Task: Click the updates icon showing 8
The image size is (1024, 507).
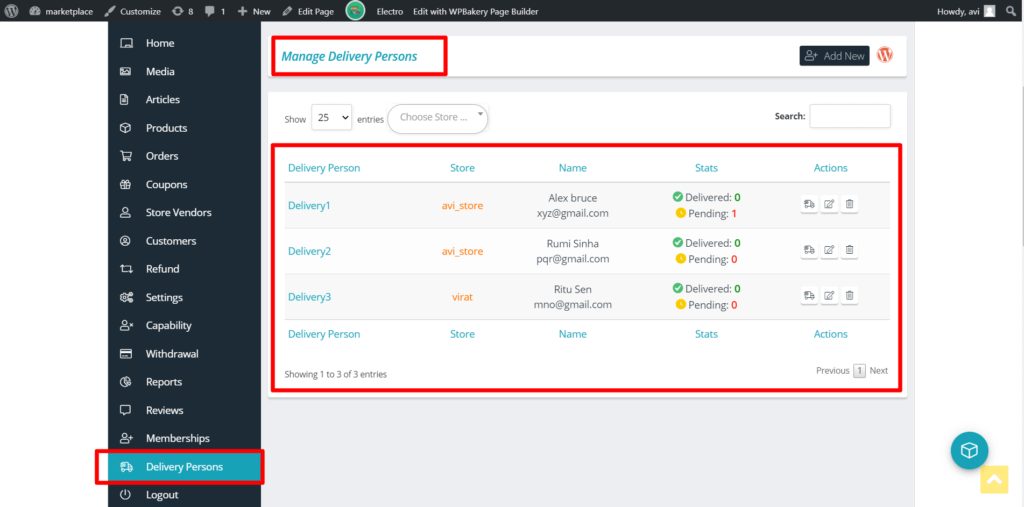Action: [182, 11]
